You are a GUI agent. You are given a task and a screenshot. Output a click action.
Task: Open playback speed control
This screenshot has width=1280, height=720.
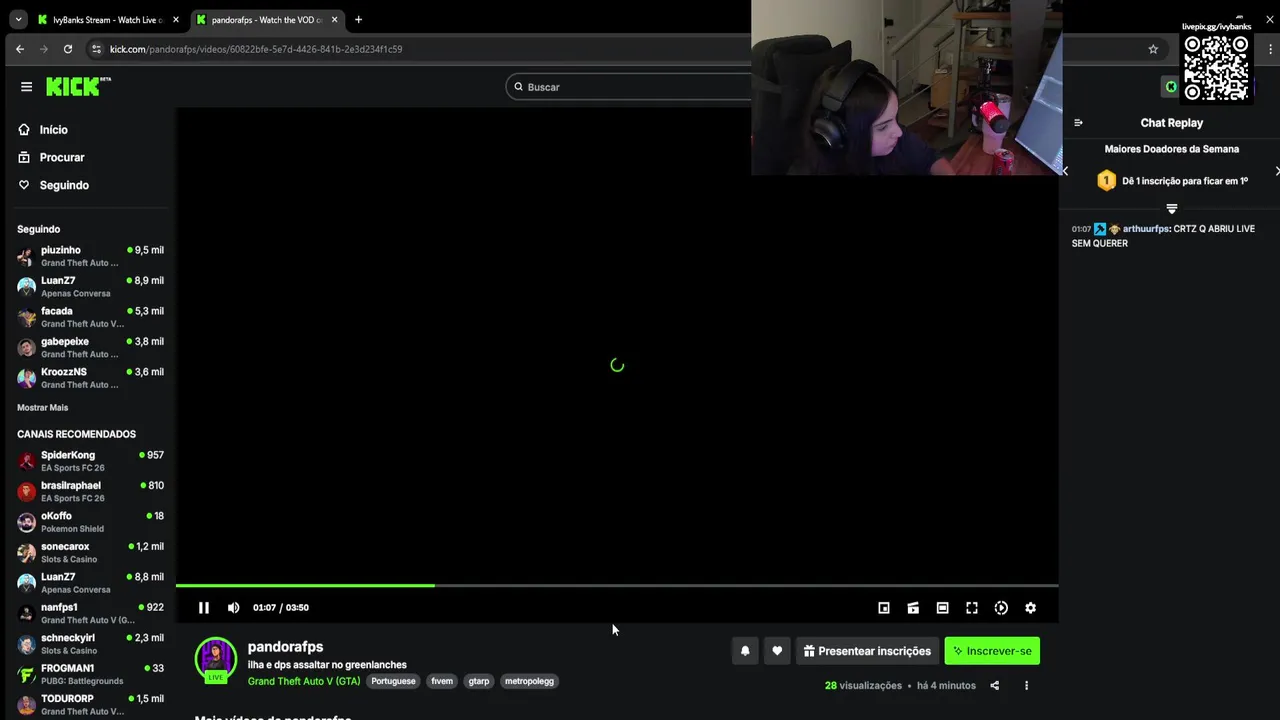click(1001, 608)
